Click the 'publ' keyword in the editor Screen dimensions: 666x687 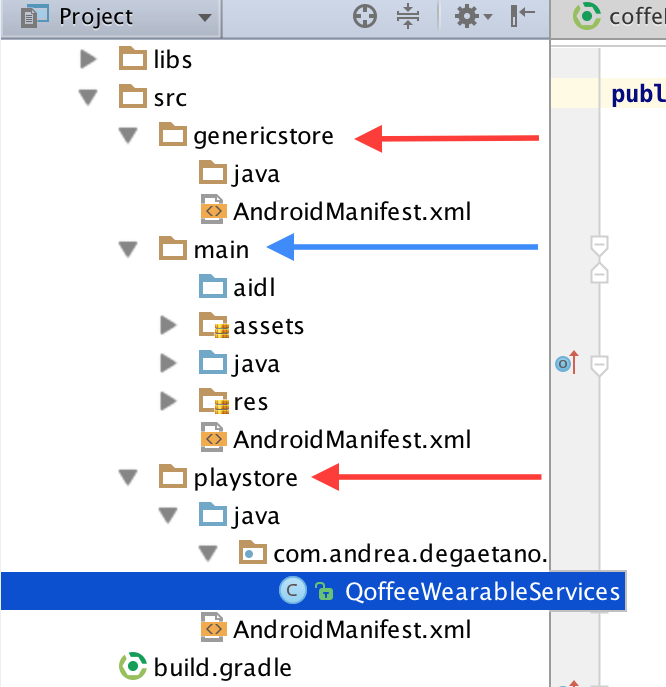click(638, 94)
